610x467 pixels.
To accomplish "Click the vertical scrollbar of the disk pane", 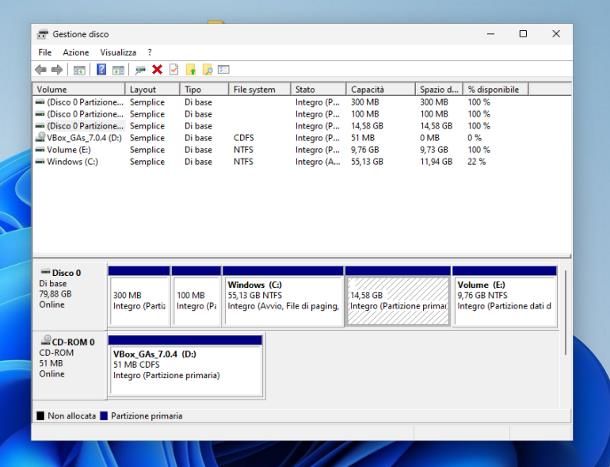I will coord(565,313).
